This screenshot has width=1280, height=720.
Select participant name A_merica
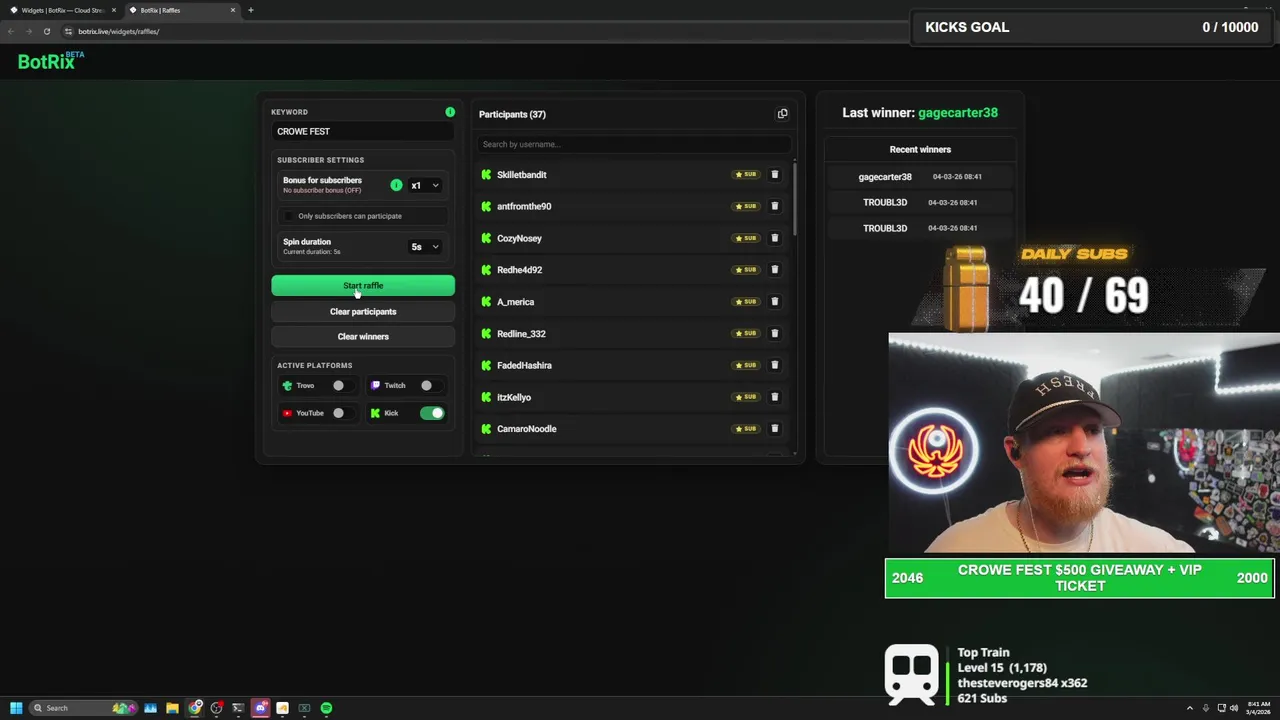516,302
